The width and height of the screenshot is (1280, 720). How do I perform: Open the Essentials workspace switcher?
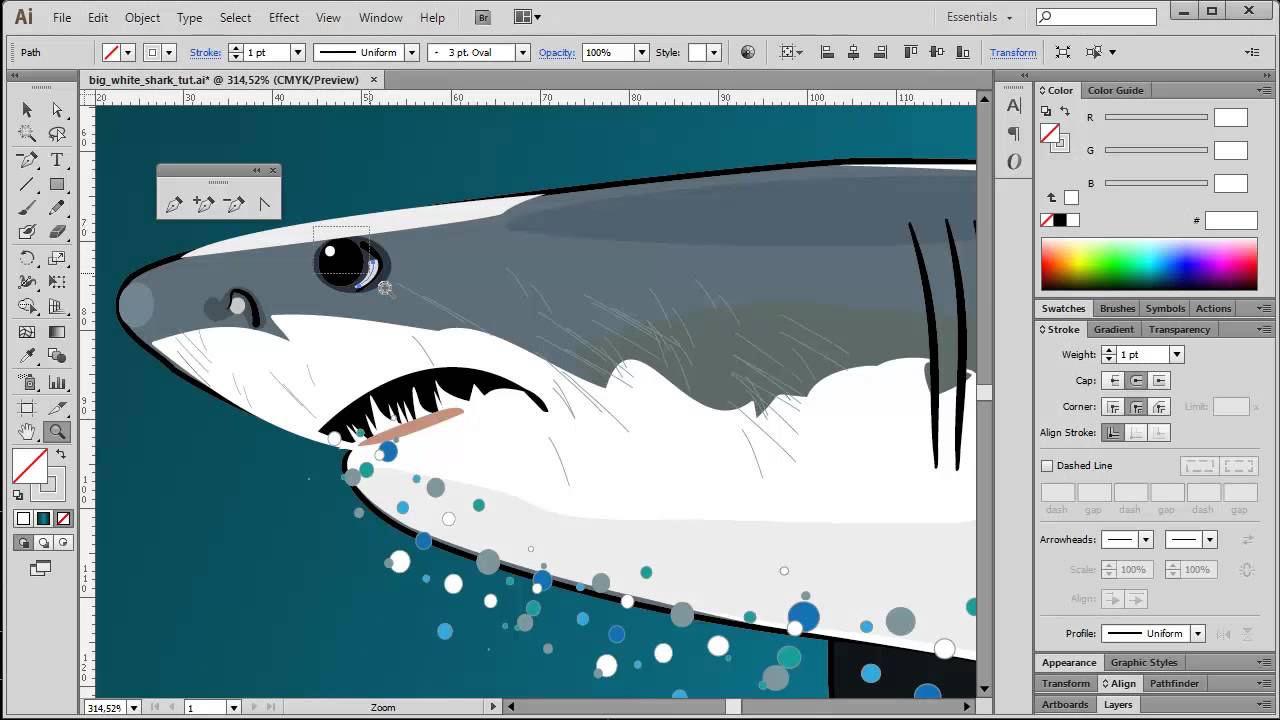[980, 17]
